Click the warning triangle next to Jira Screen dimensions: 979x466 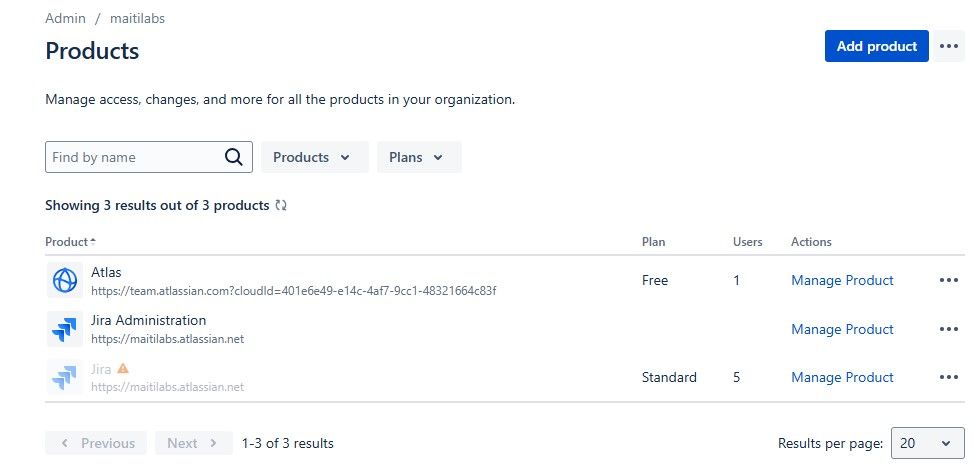pos(123,369)
